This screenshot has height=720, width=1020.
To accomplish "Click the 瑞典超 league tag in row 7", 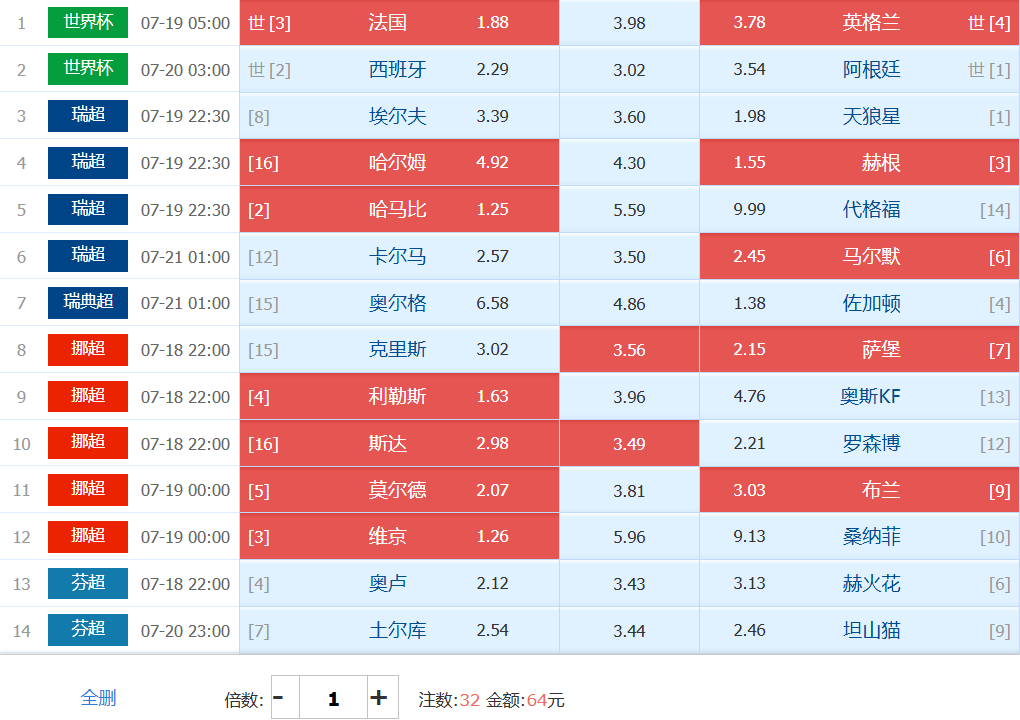I will tap(88, 303).
